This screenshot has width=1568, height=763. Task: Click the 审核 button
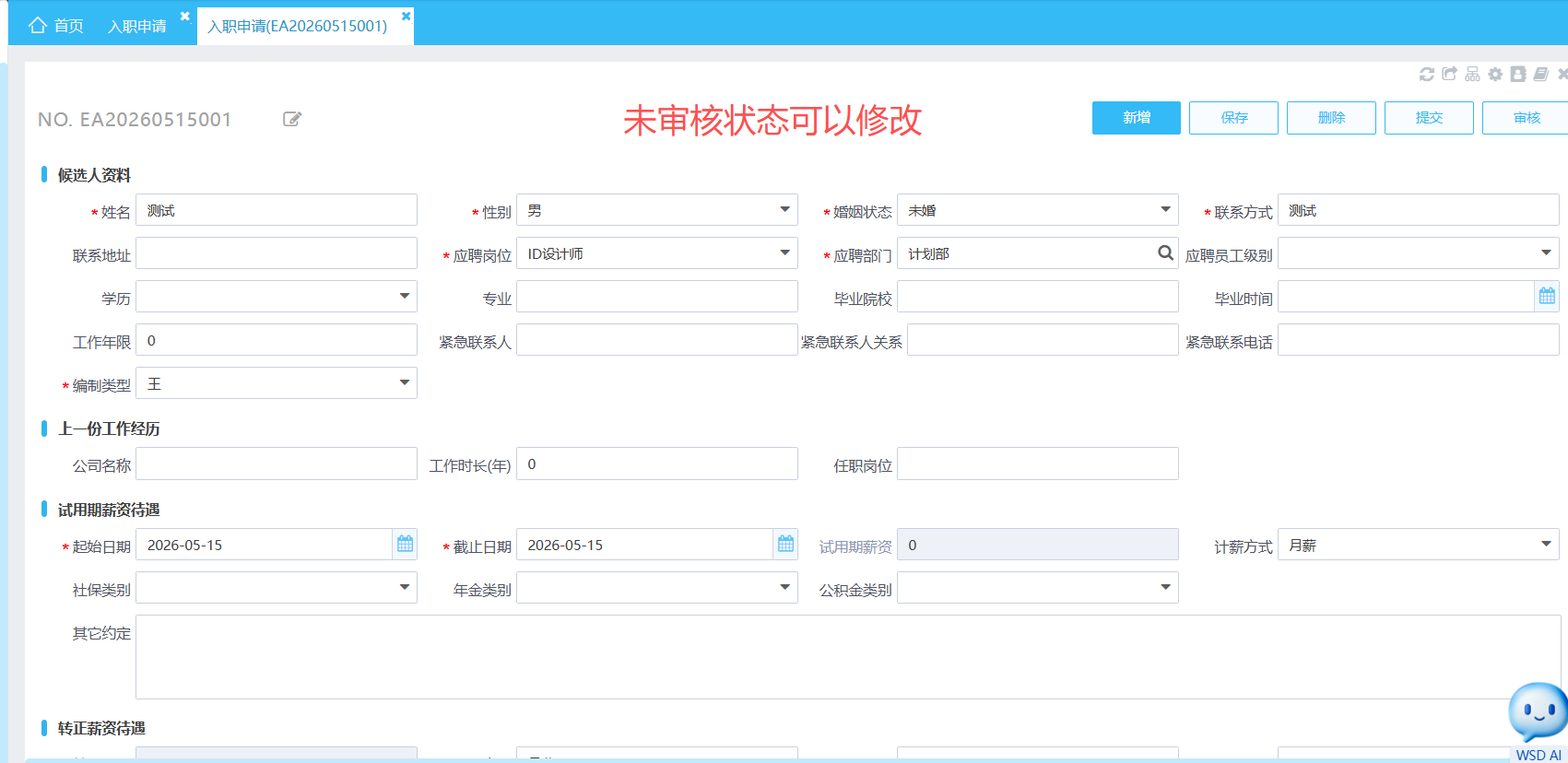click(1526, 118)
